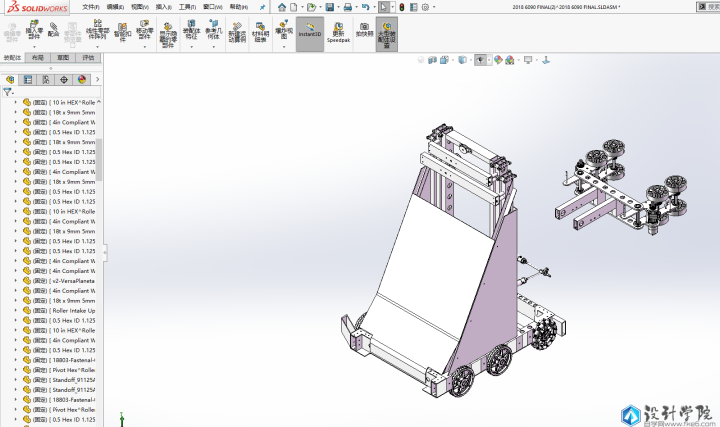Switch to the 布局 (Layout) tab
The width and height of the screenshot is (720, 427).
[x=38, y=58]
